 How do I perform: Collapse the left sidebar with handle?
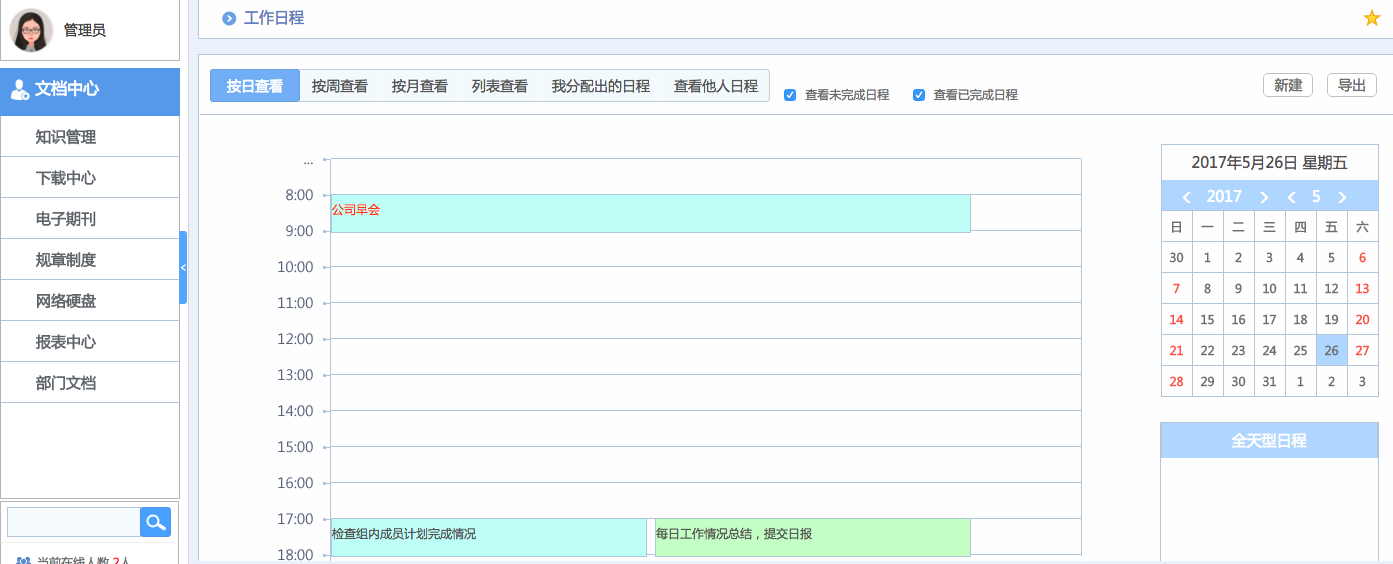183,267
